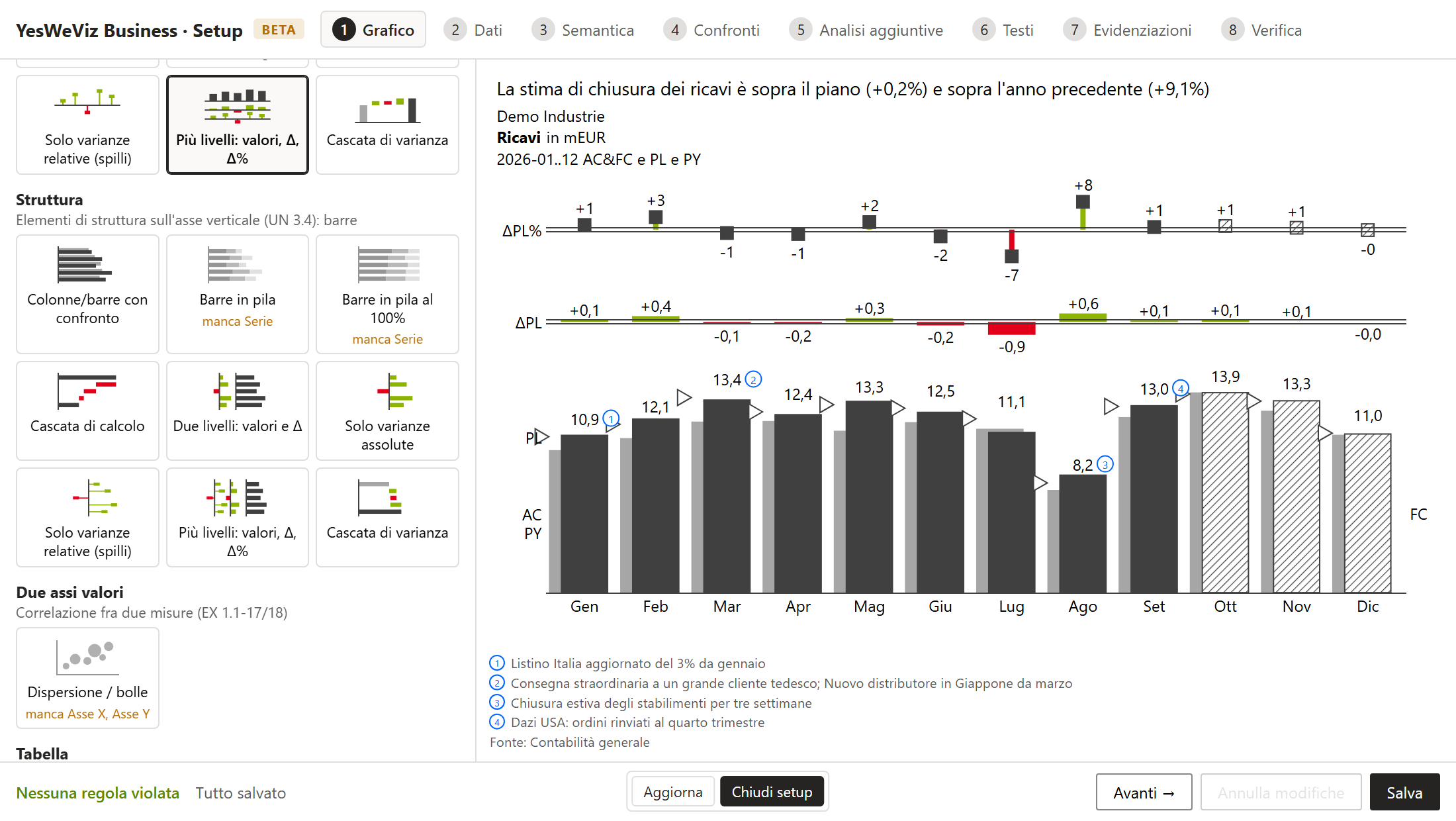
Task: Select 'Dispersione / bolle' scatter chart
Action: [87, 678]
